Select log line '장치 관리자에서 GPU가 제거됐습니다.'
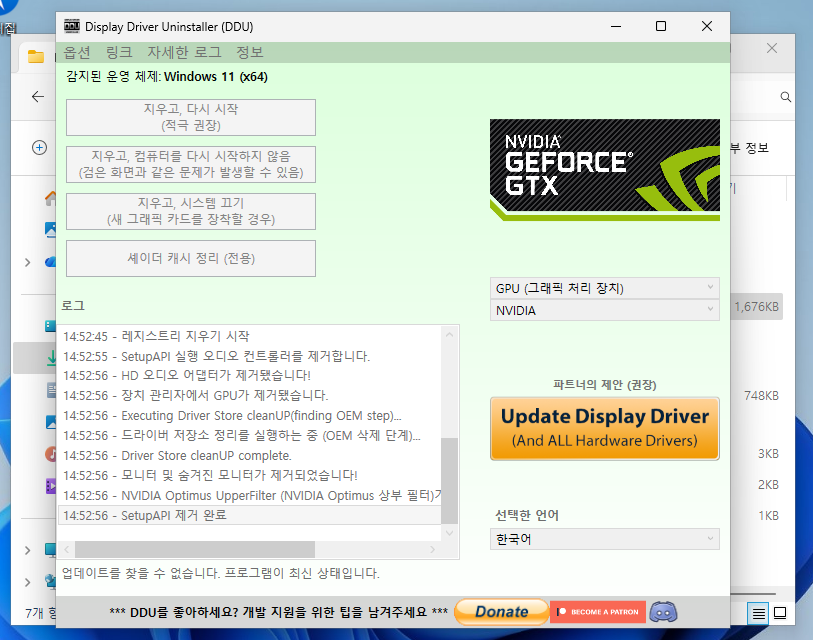Image resolution: width=813 pixels, height=640 pixels. 249,396
